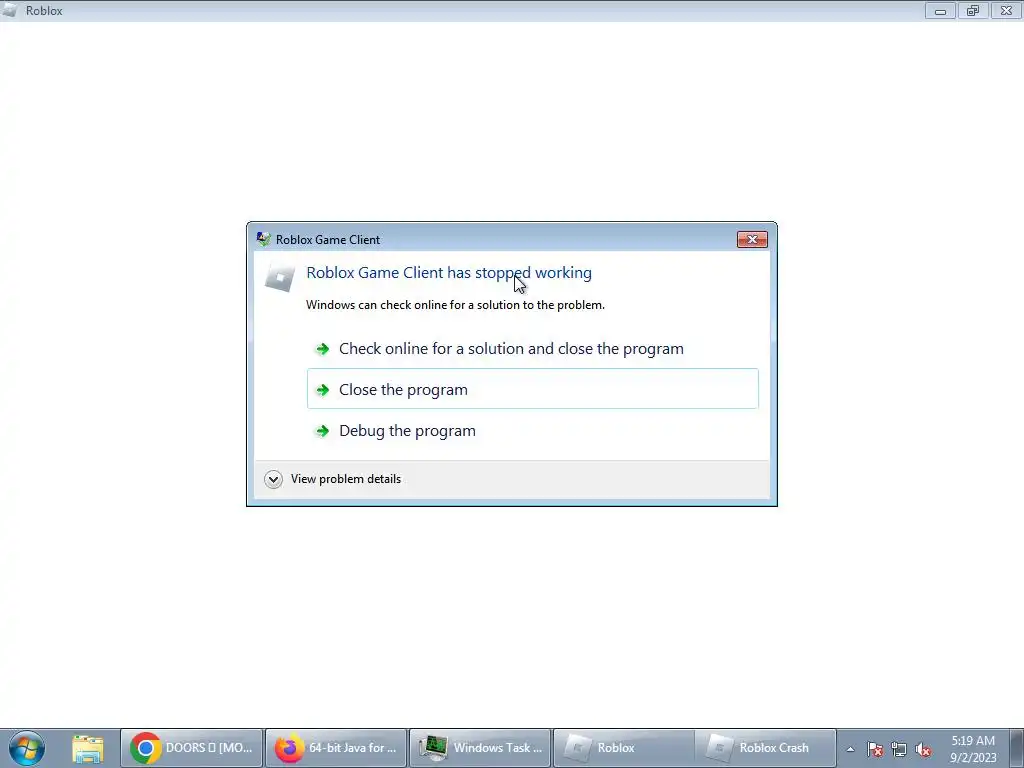1024x768 pixels.
Task: Minimize the main Roblox window
Action: (940, 10)
